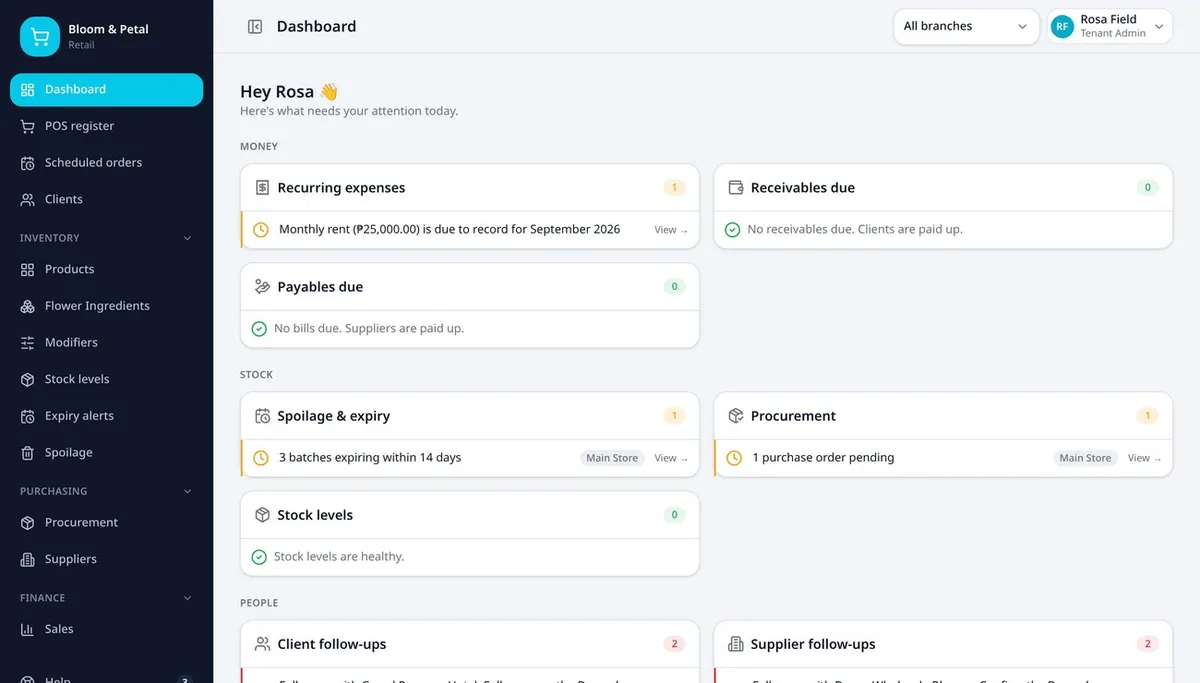Open the Rosa Field account menu chevron
Screen dimensions: 1200x683
[1159, 27]
